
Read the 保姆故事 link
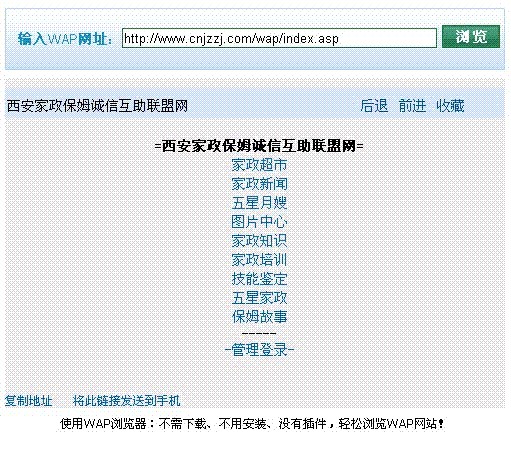click(259, 317)
